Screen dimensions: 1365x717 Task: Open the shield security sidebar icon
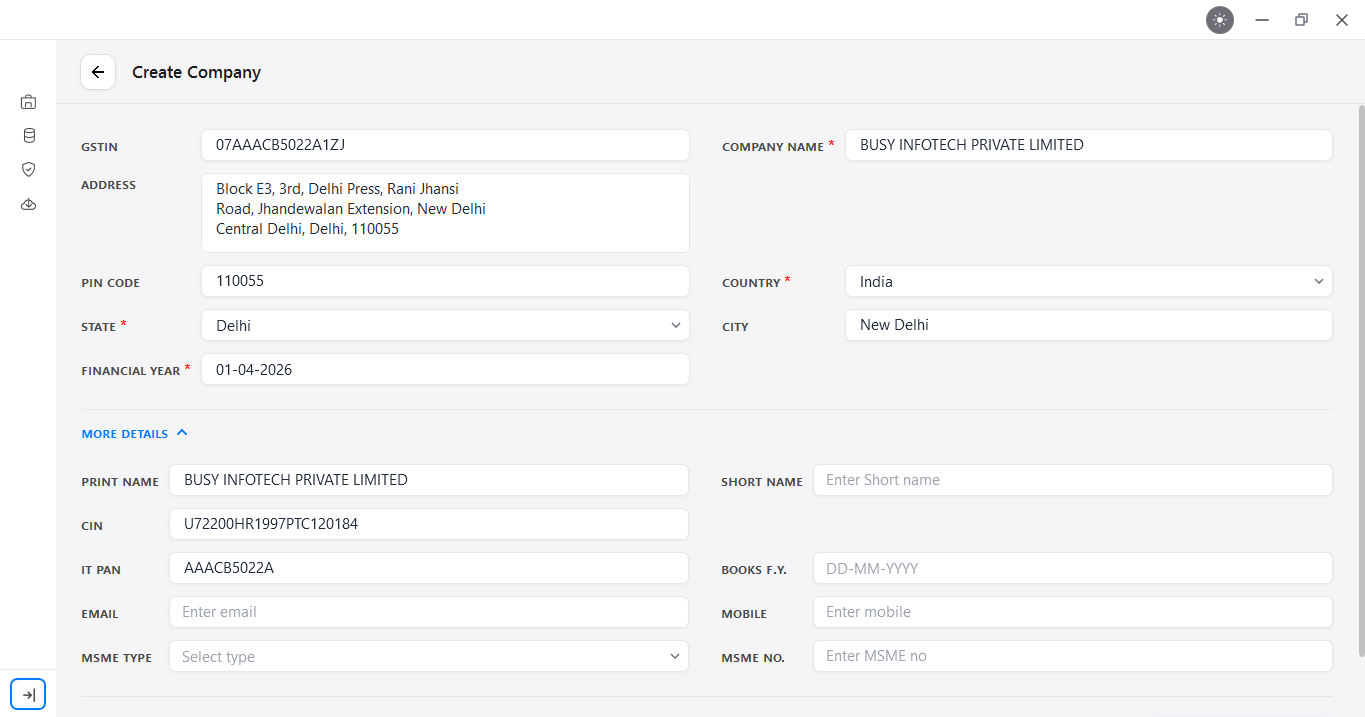28,170
